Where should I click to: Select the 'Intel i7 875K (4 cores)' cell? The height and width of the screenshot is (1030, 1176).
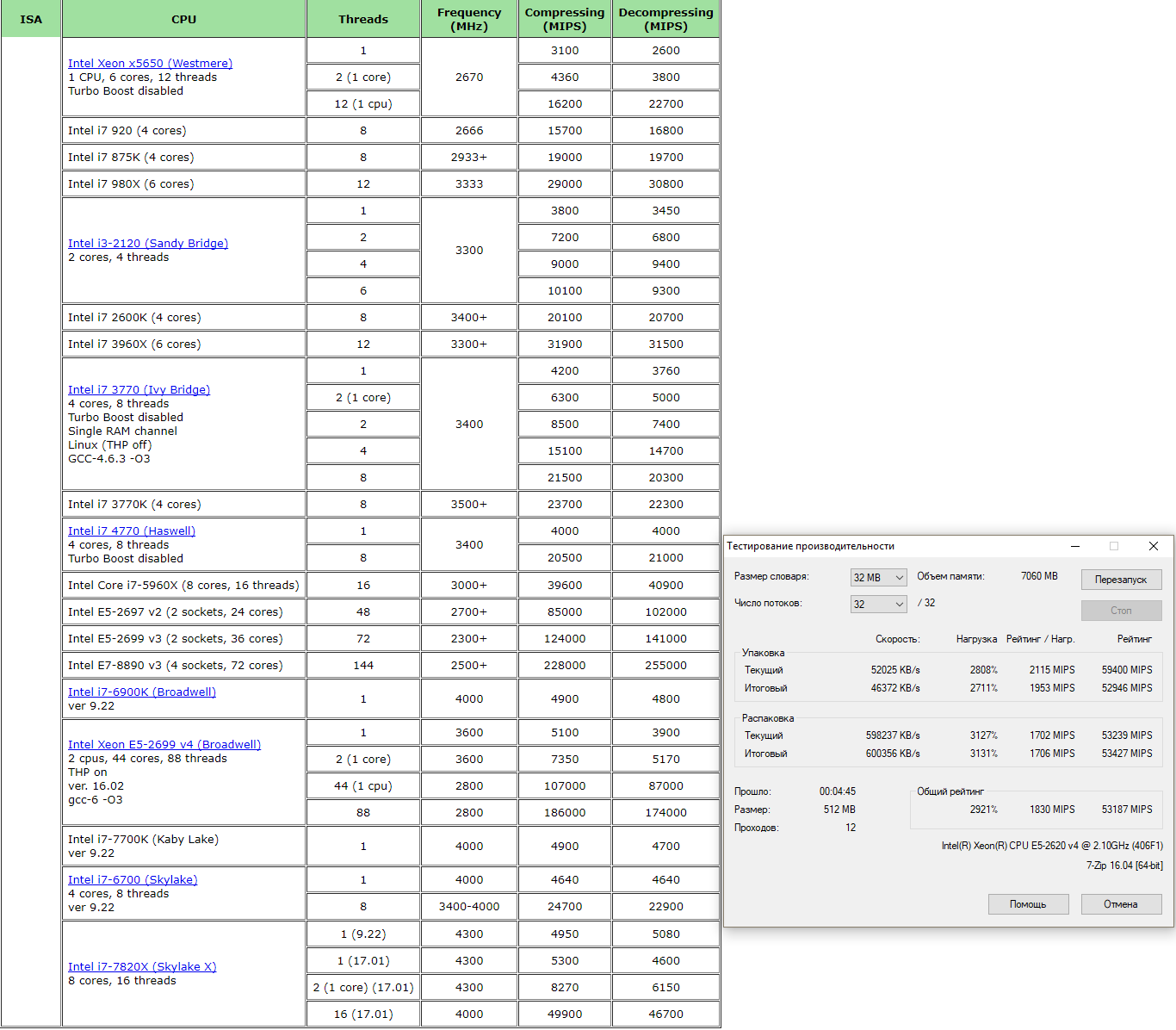183,157
